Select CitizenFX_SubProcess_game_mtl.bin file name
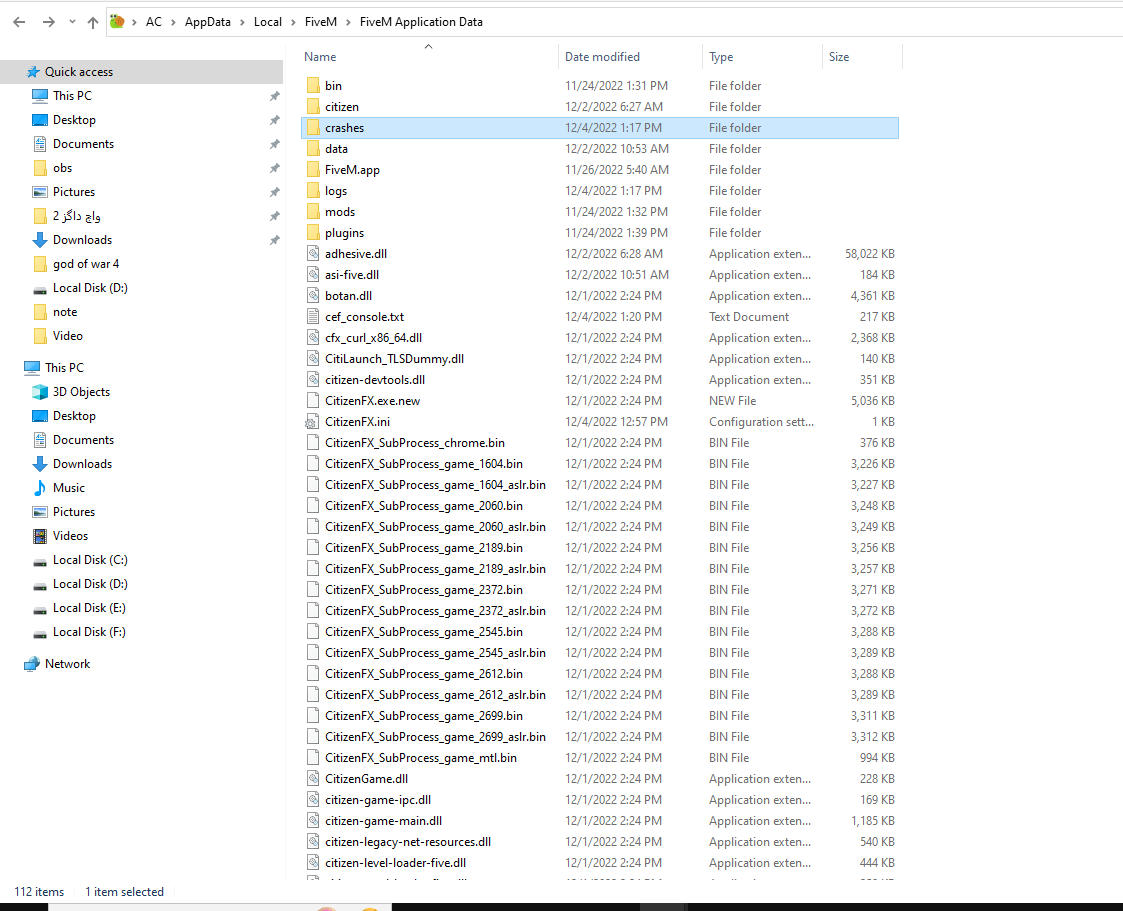Viewport: 1123px width, 911px height. (x=420, y=757)
